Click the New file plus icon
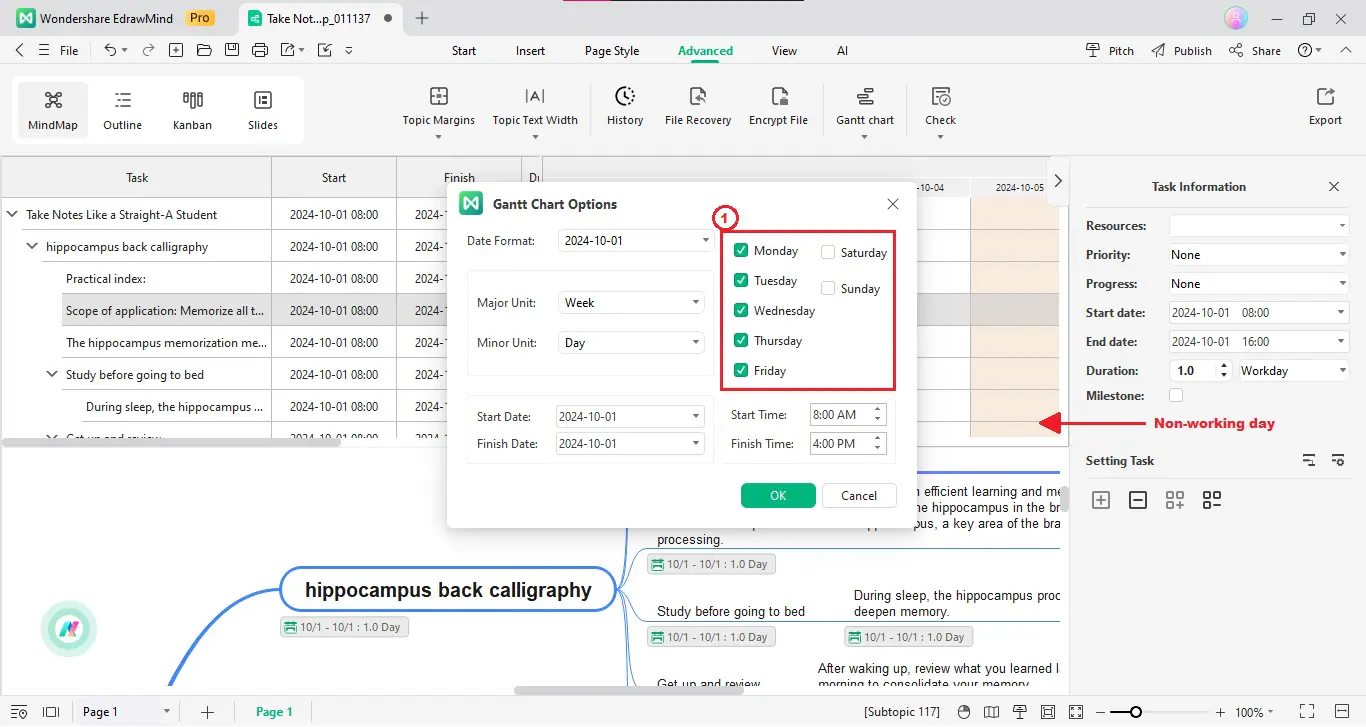Screen dimensions: 1366x727 [x=176, y=50]
